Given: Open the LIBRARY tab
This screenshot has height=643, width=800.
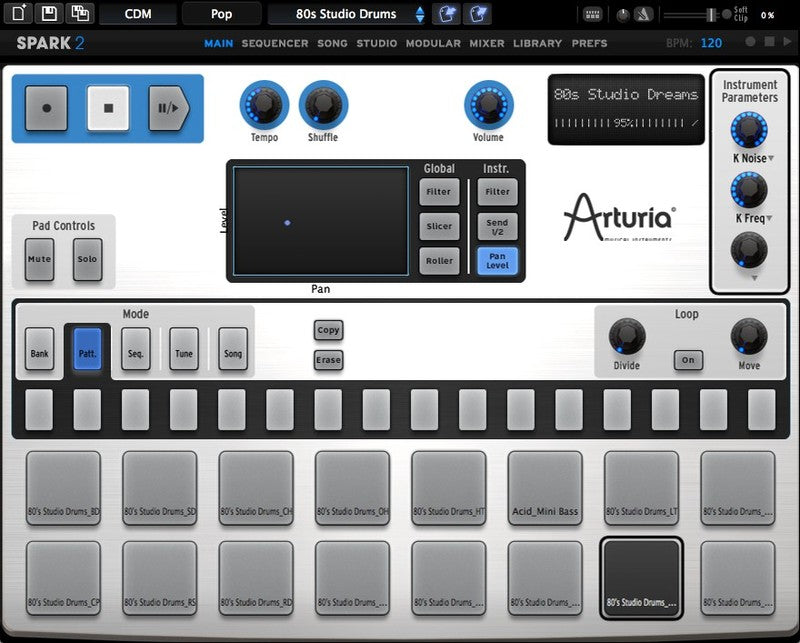Looking at the screenshot, I should click(x=537, y=43).
